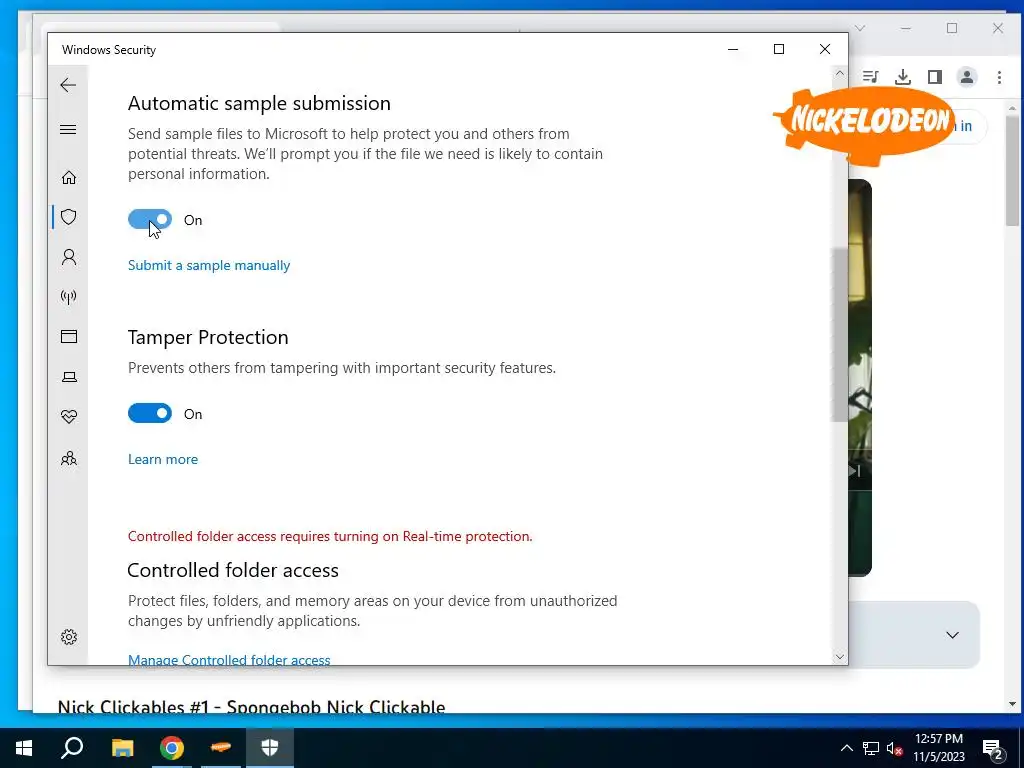Open the hamburger navigation menu

[68, 129]
